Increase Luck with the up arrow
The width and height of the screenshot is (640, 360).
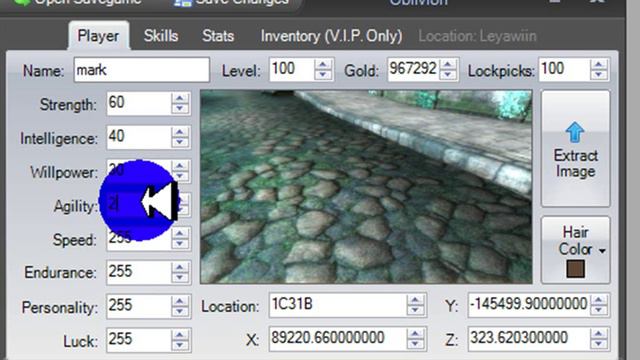tap(180, 335)
